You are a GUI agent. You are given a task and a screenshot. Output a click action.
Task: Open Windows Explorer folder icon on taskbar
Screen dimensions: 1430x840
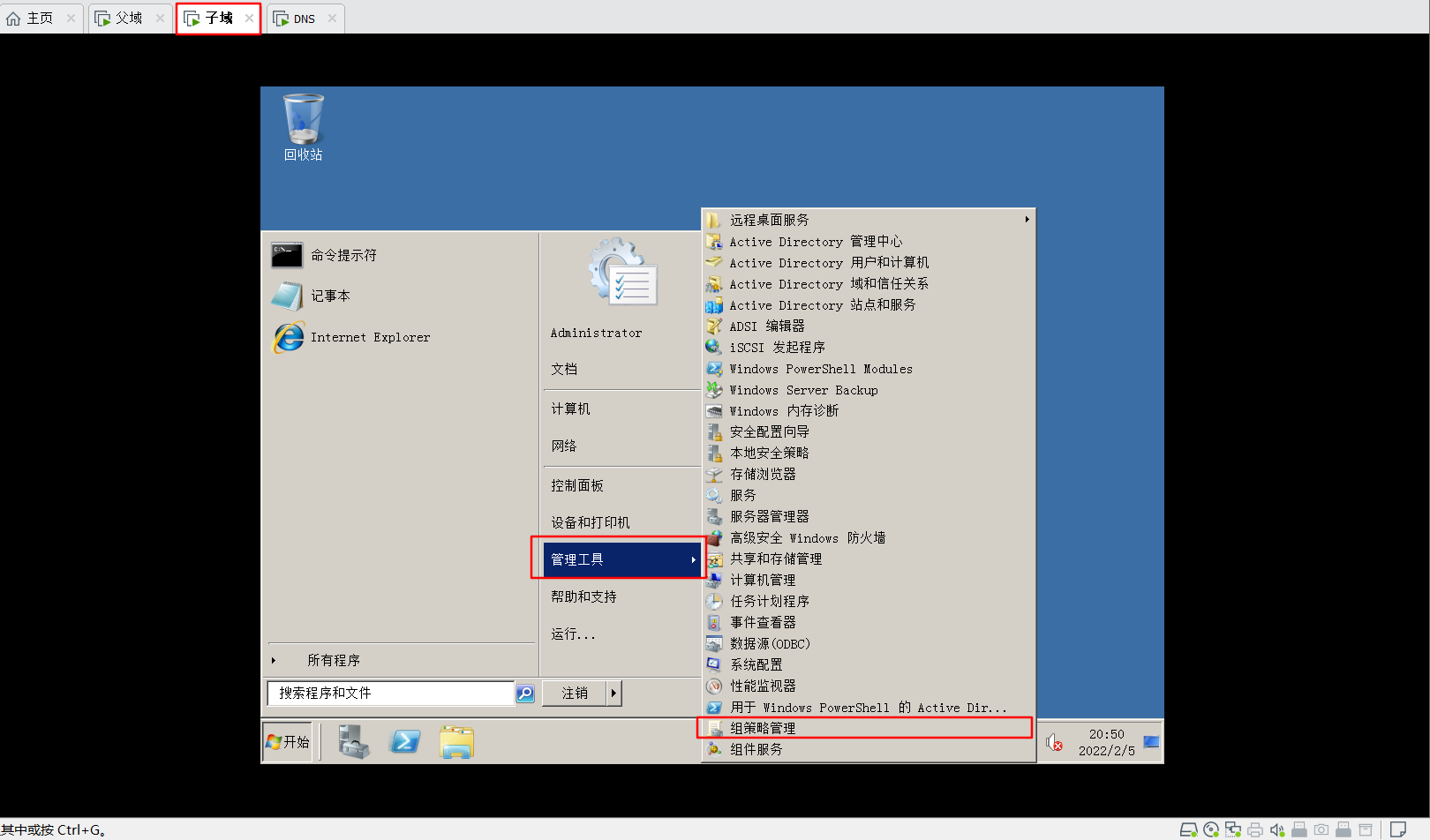(456, 742)
